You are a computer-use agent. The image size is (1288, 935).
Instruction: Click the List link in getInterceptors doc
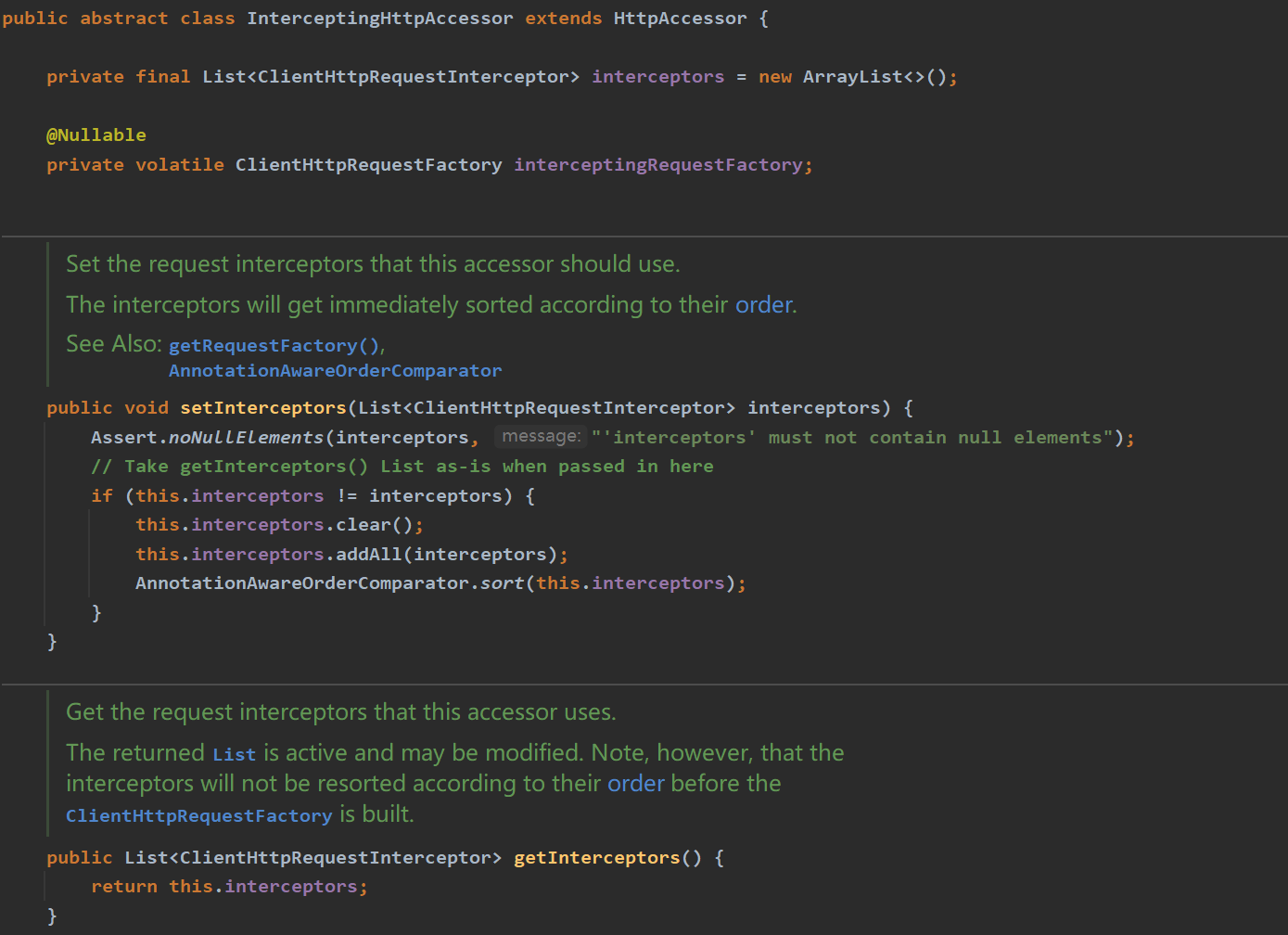(234, 754)
